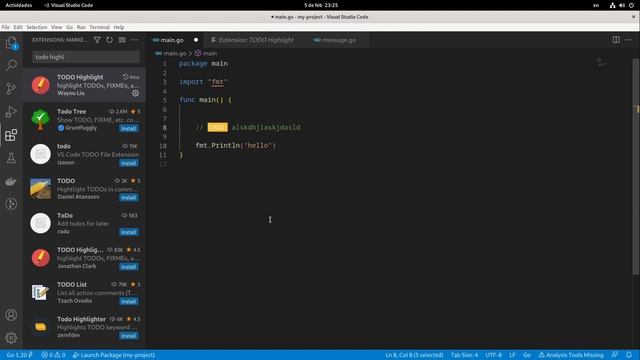Clear extensions search results icon
Screen dimensions: 640x360
(122, 40)
